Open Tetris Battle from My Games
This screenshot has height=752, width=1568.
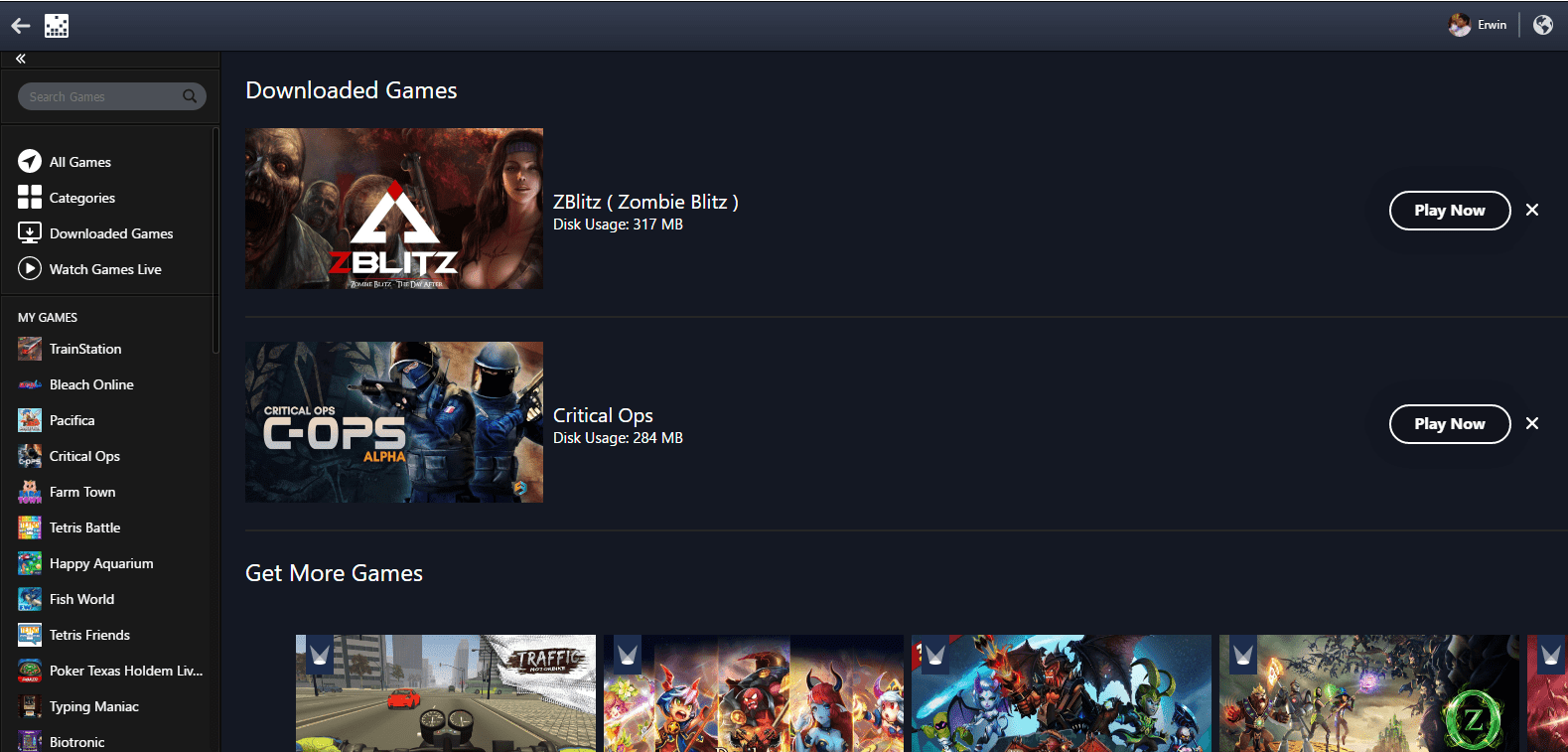(x=84, y=527)
